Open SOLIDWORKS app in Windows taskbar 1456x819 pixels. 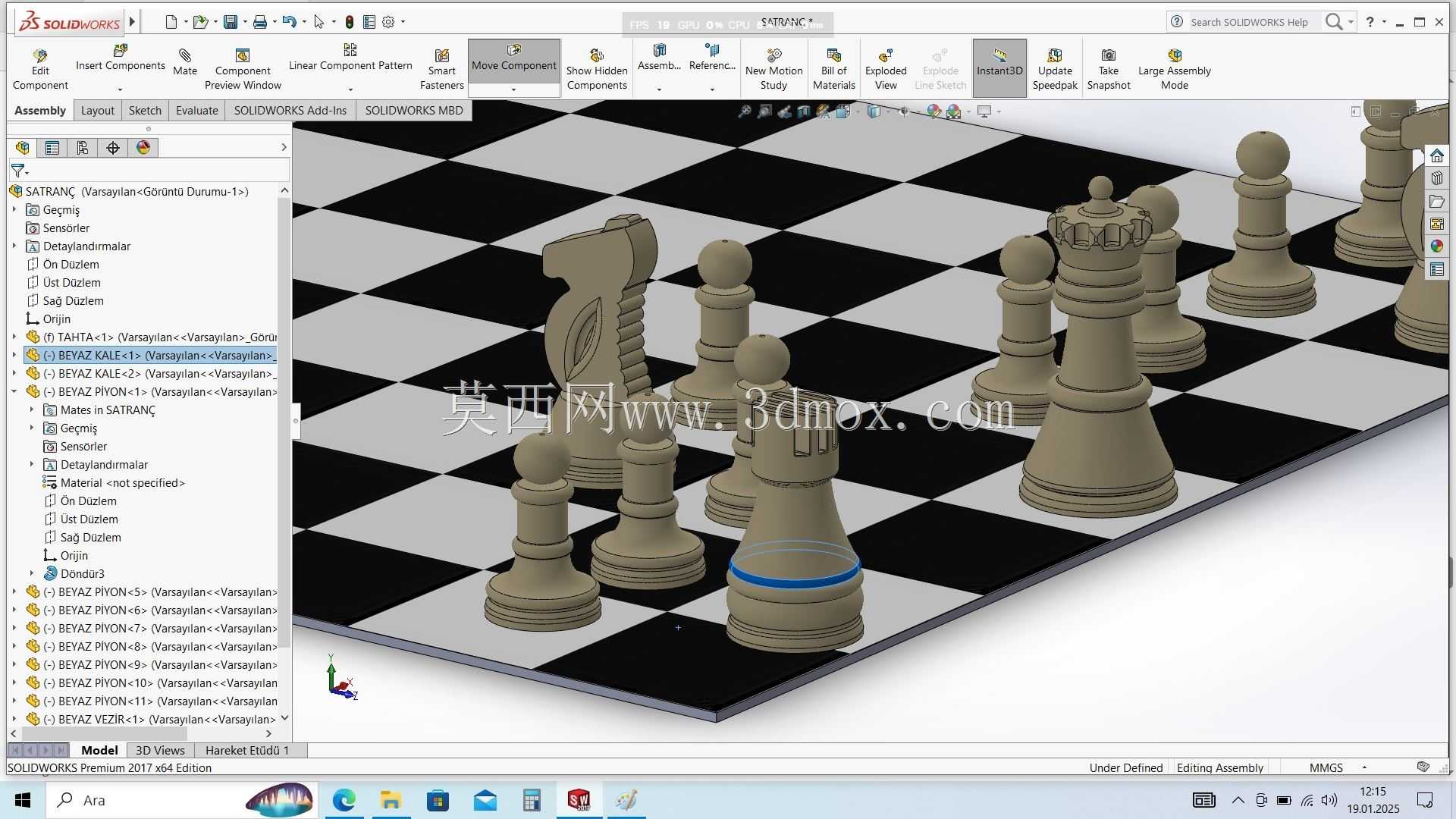[x=579, y=800]
